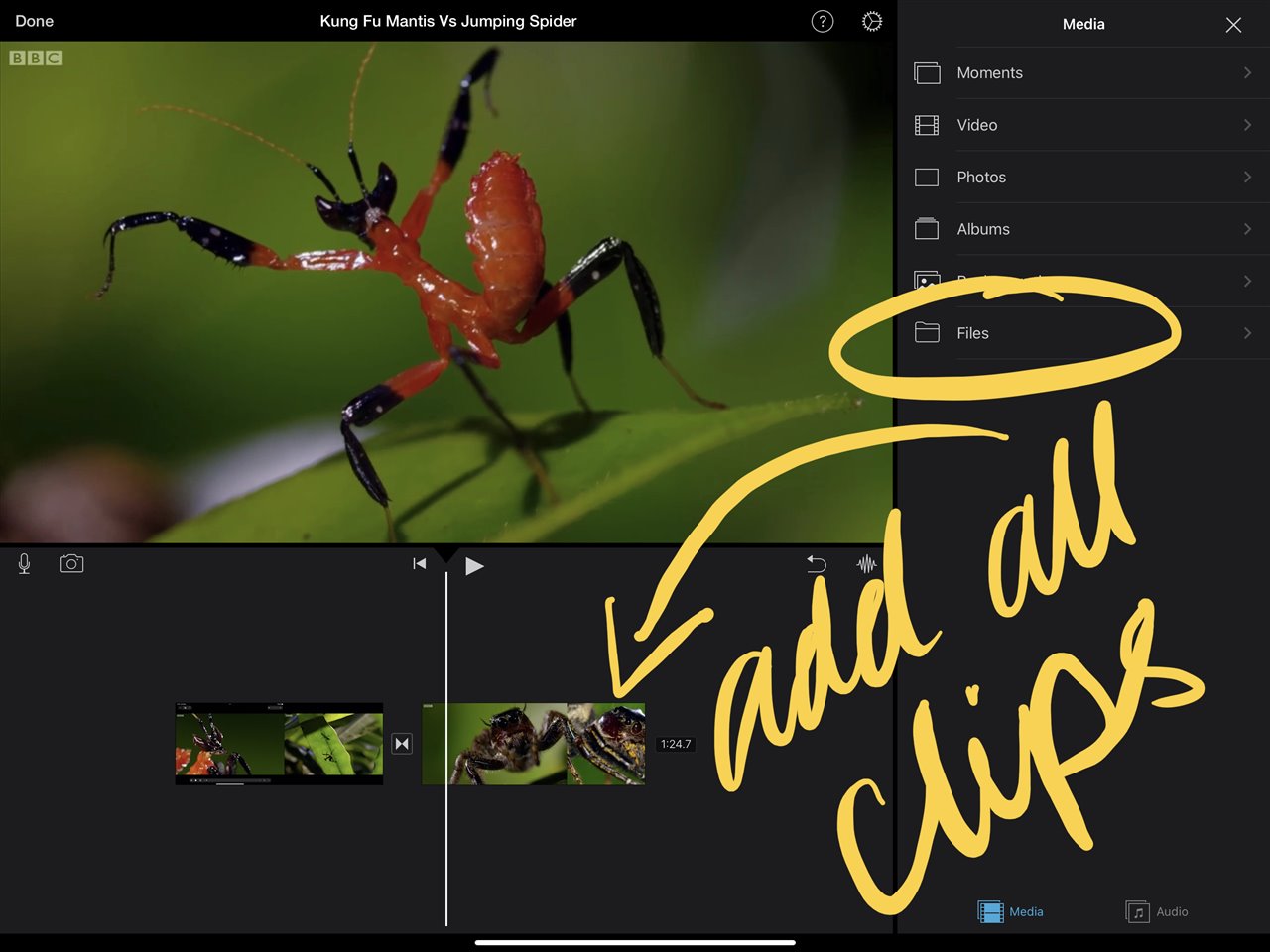Edit transition between the two clips

tap(402, 744)
